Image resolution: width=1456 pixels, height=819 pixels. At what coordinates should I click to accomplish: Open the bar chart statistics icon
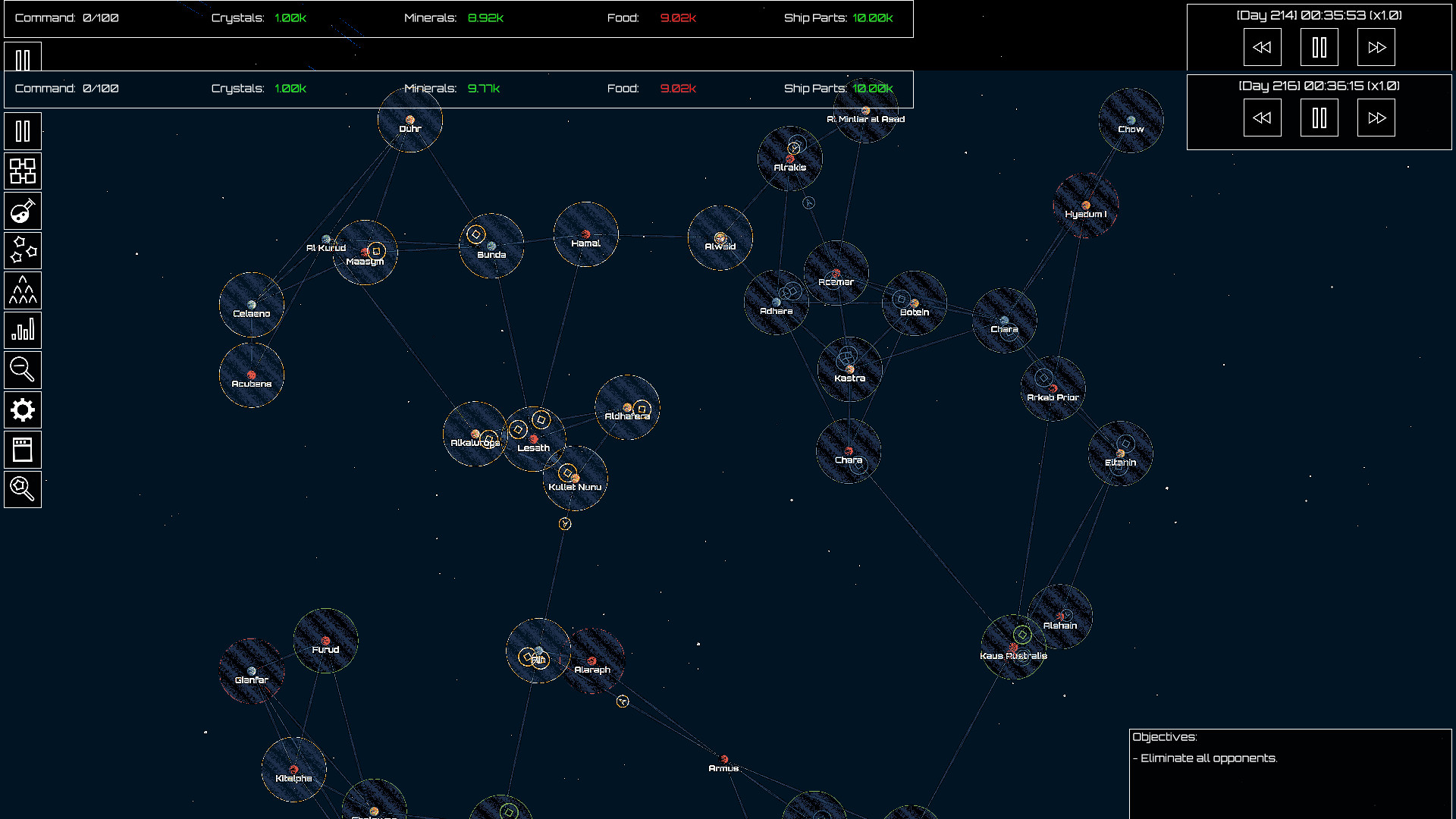coord(23,330)
